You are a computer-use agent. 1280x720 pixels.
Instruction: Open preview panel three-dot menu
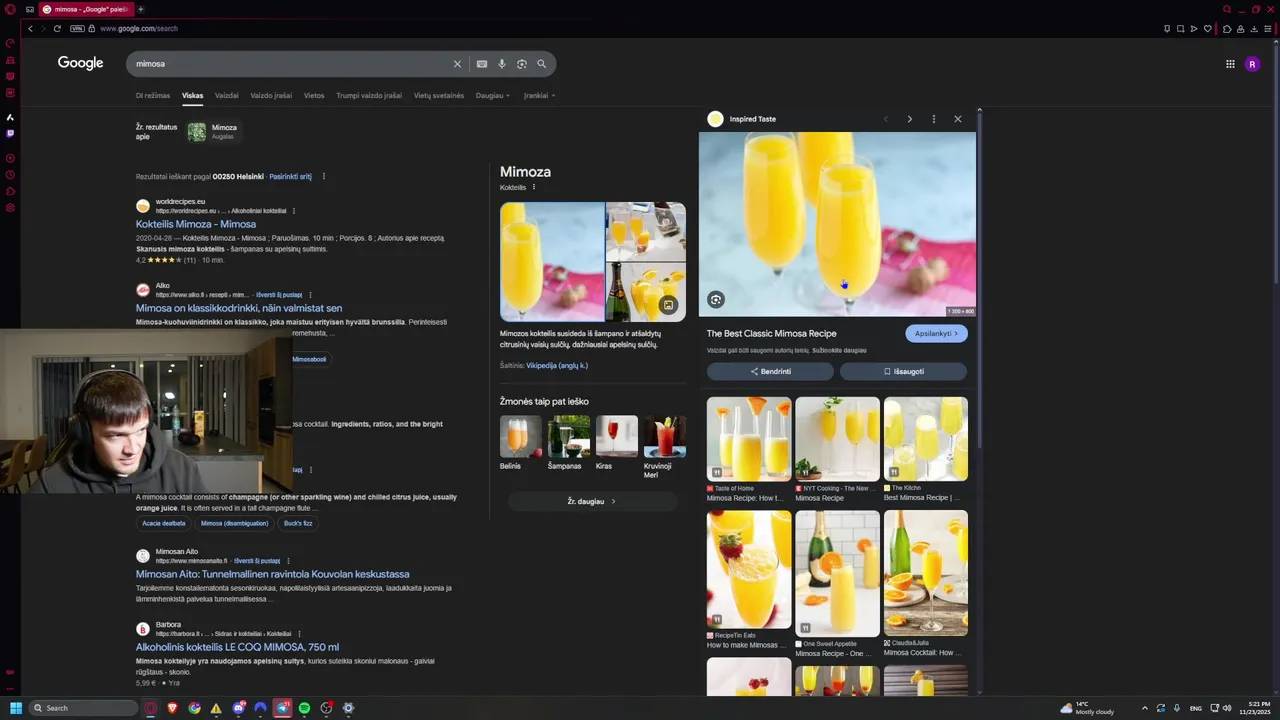[x=933, y=119]
